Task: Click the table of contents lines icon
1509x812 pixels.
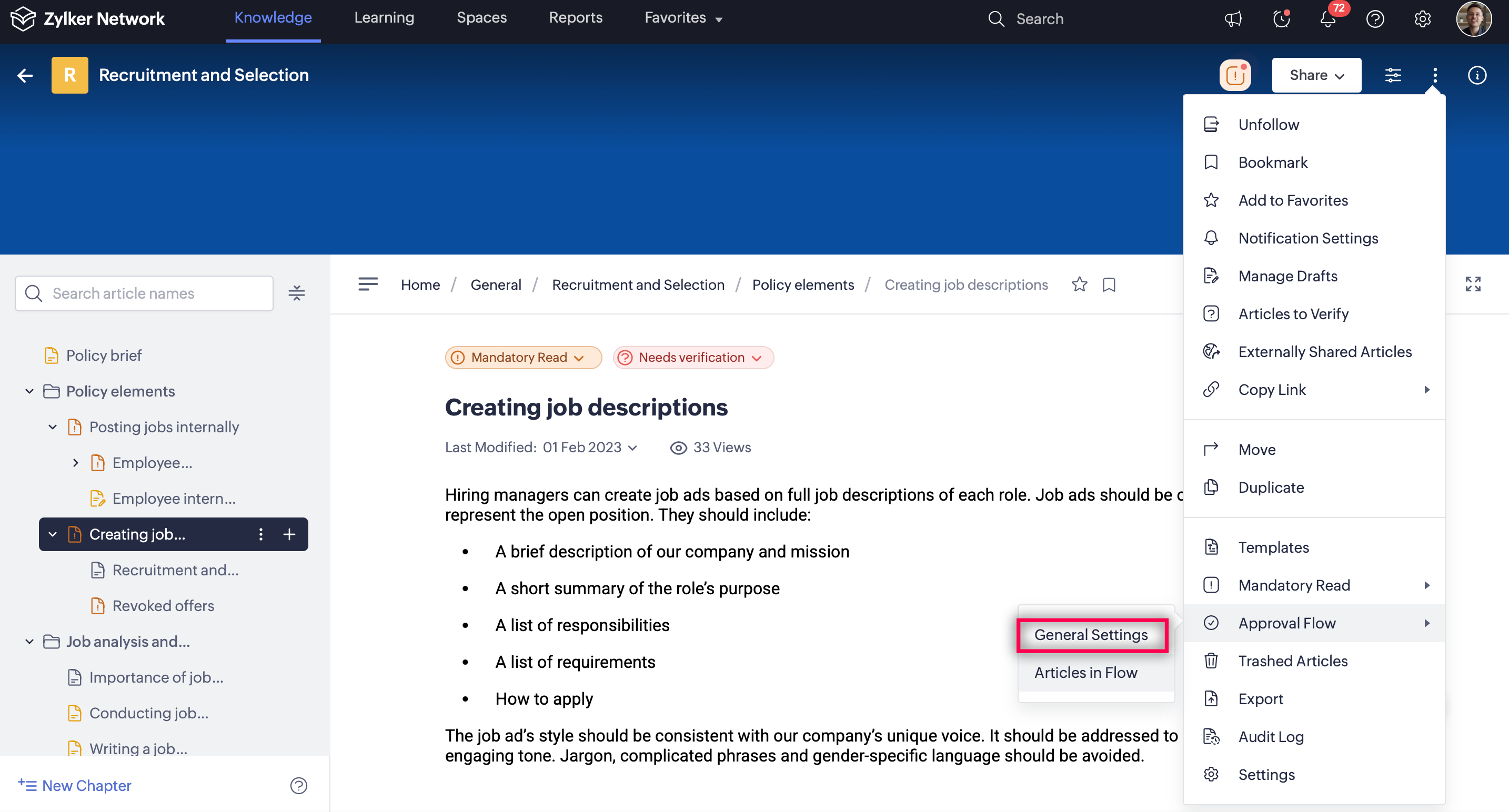Action: point(368,285)
